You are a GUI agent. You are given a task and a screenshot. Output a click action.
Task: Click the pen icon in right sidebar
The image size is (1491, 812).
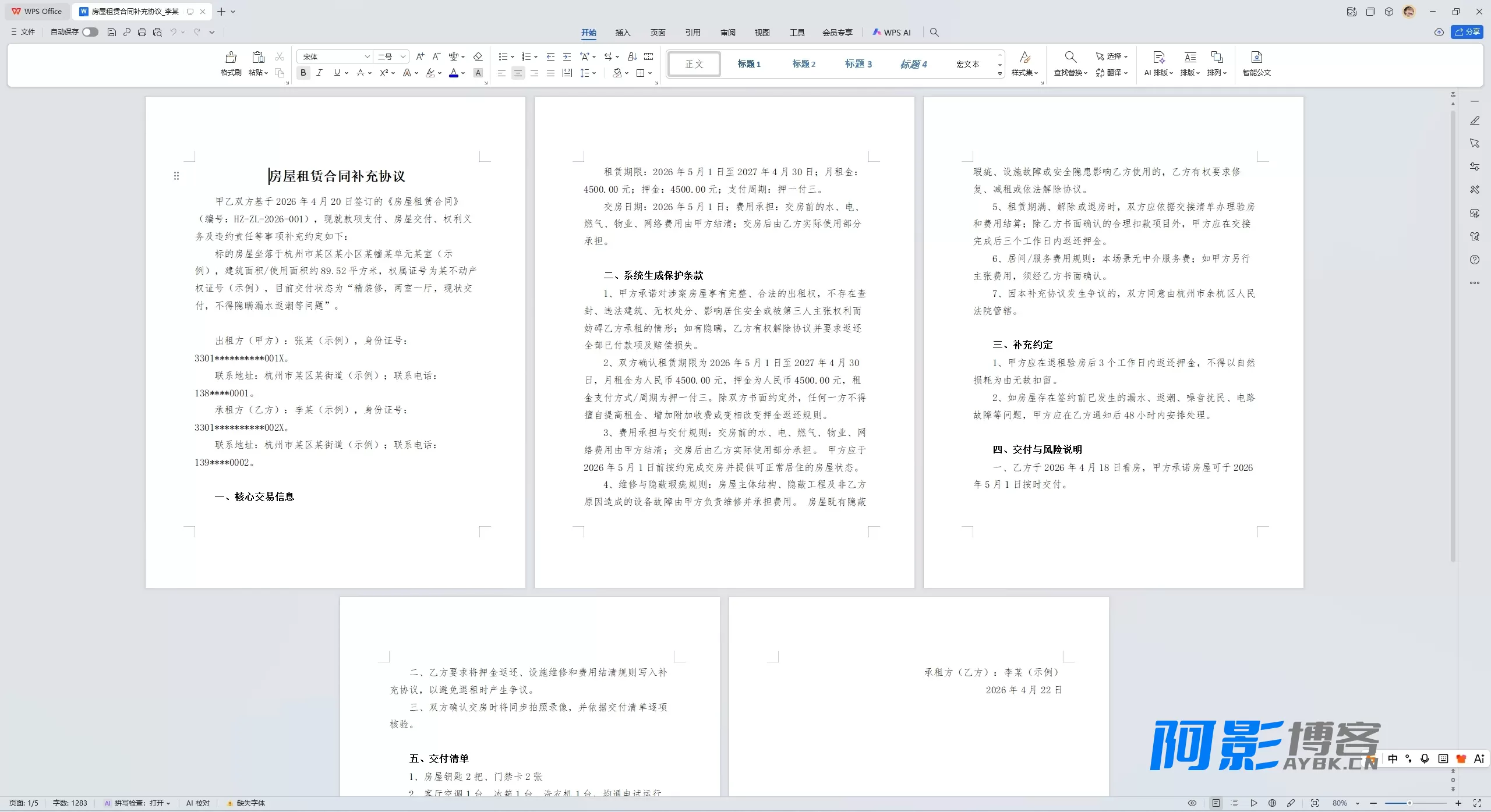tap(1475, 120)
